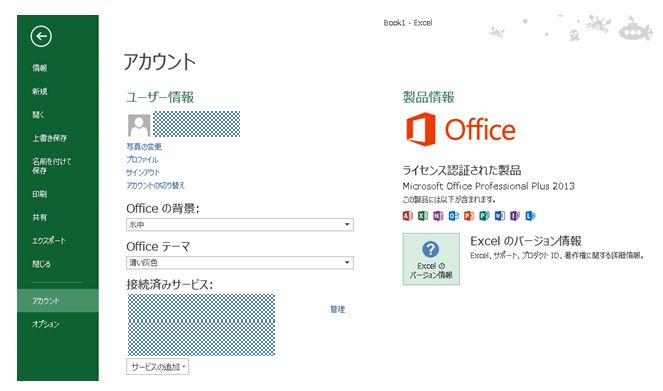This screenshot has width=663, height=391.
Task: Select 新規 in the sidebar
Action: 40,91
